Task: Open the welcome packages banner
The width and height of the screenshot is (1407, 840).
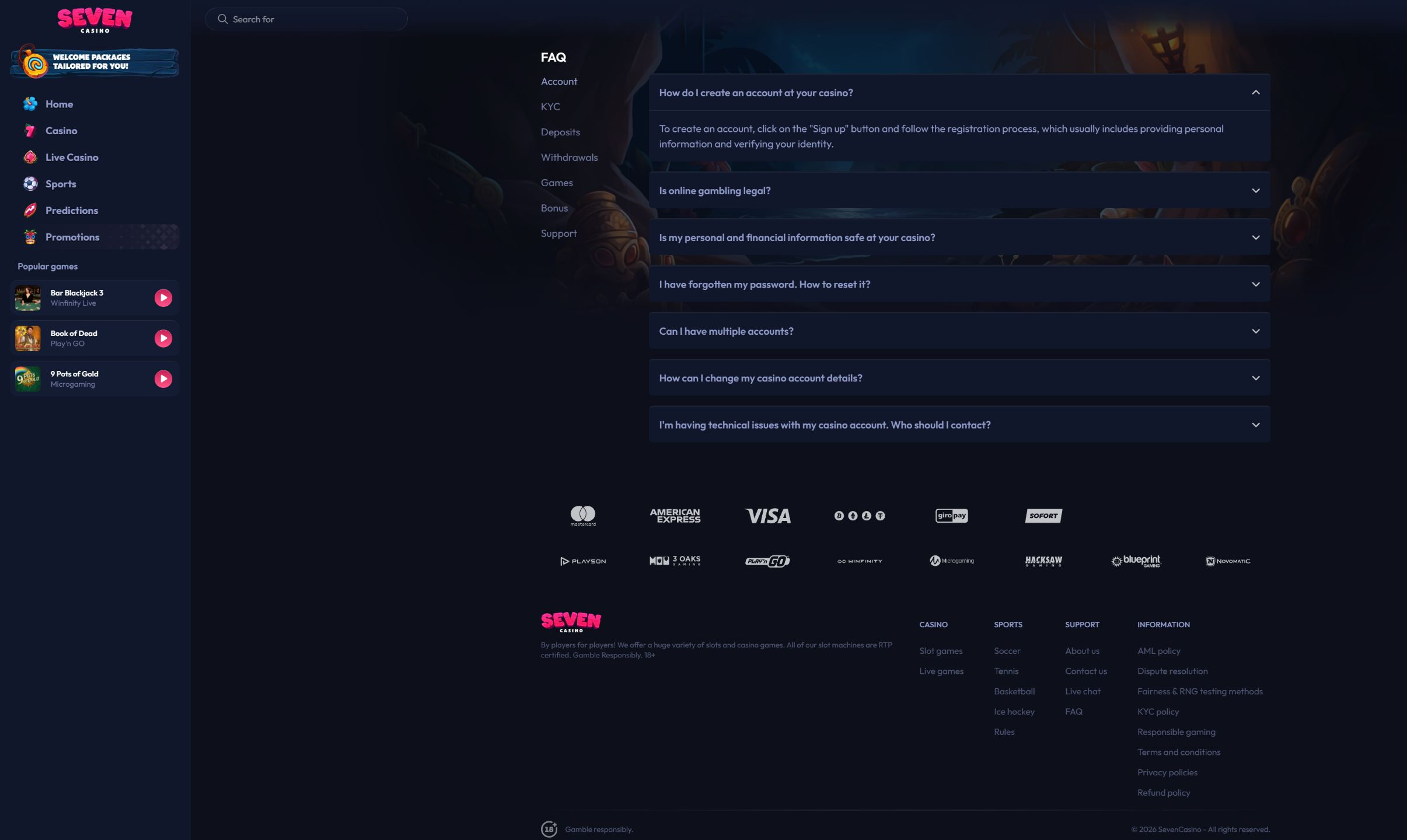Action: tap(95, 62)
